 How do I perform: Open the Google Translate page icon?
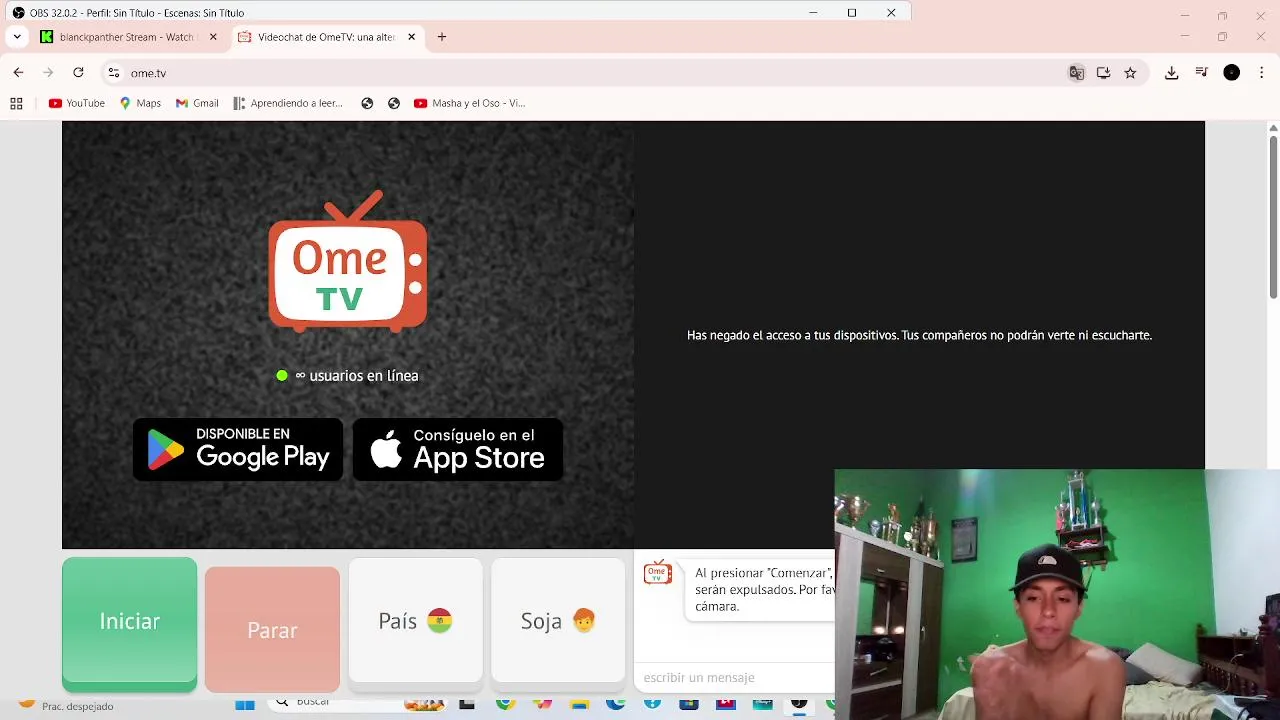click(1077, 73)
